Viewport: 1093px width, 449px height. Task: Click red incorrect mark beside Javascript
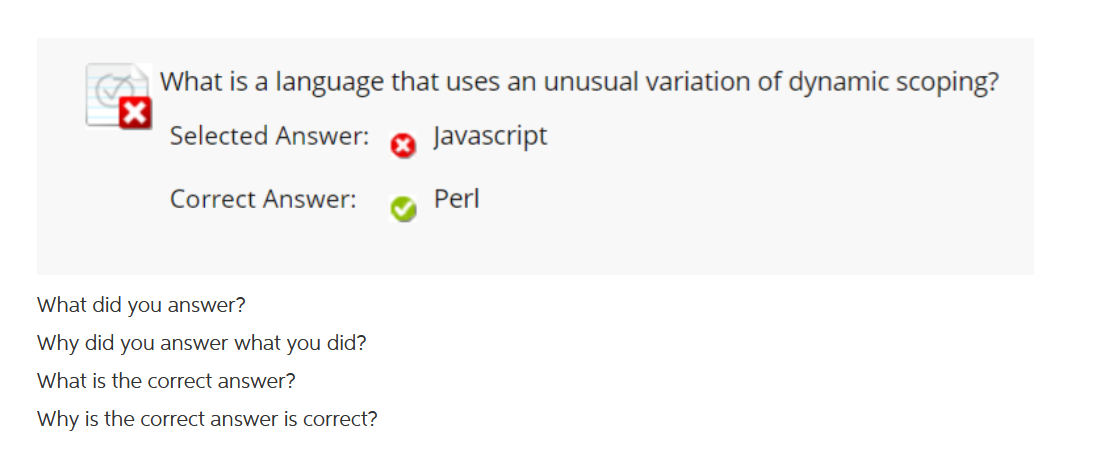click(x=402, y=146)
